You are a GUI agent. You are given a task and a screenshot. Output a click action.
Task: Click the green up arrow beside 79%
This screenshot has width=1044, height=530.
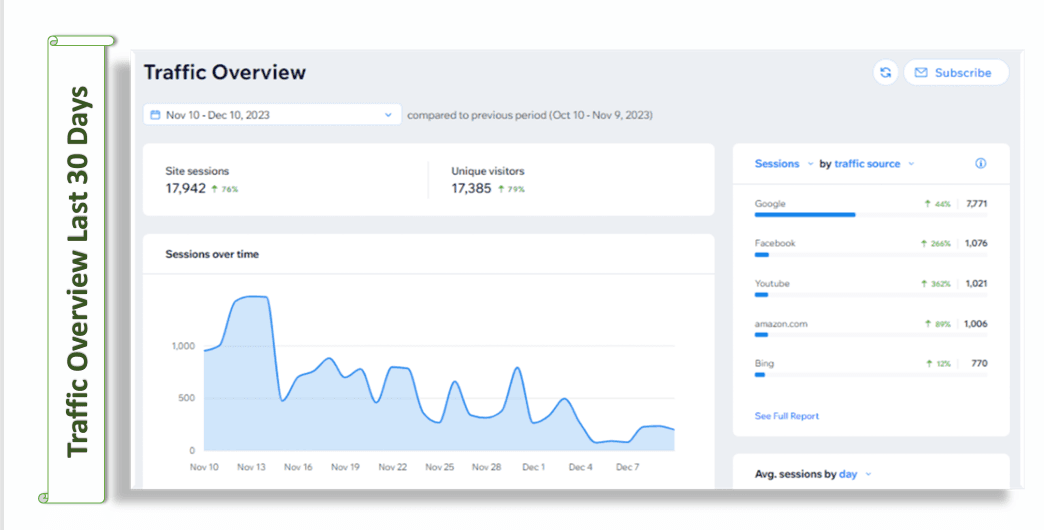click(x=501, y=189)
